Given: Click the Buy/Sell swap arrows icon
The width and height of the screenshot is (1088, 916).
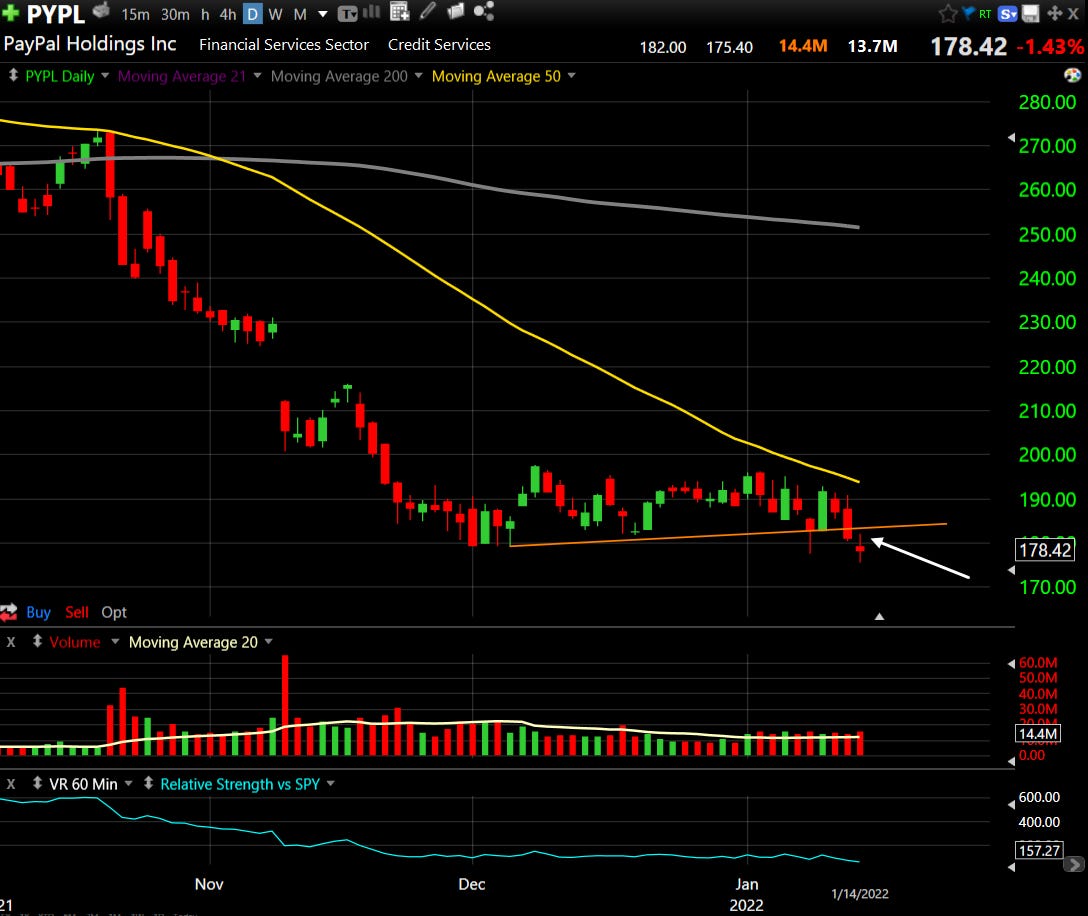Looking at the screenshot, I should [9, 612].
